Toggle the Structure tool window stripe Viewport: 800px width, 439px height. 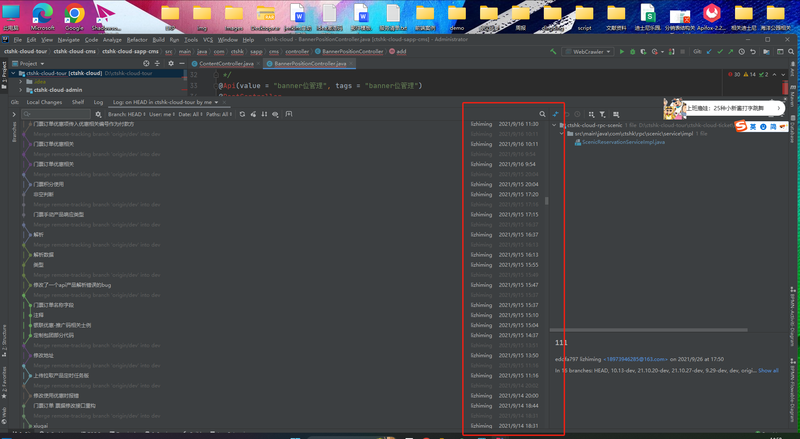click(4, 341)
